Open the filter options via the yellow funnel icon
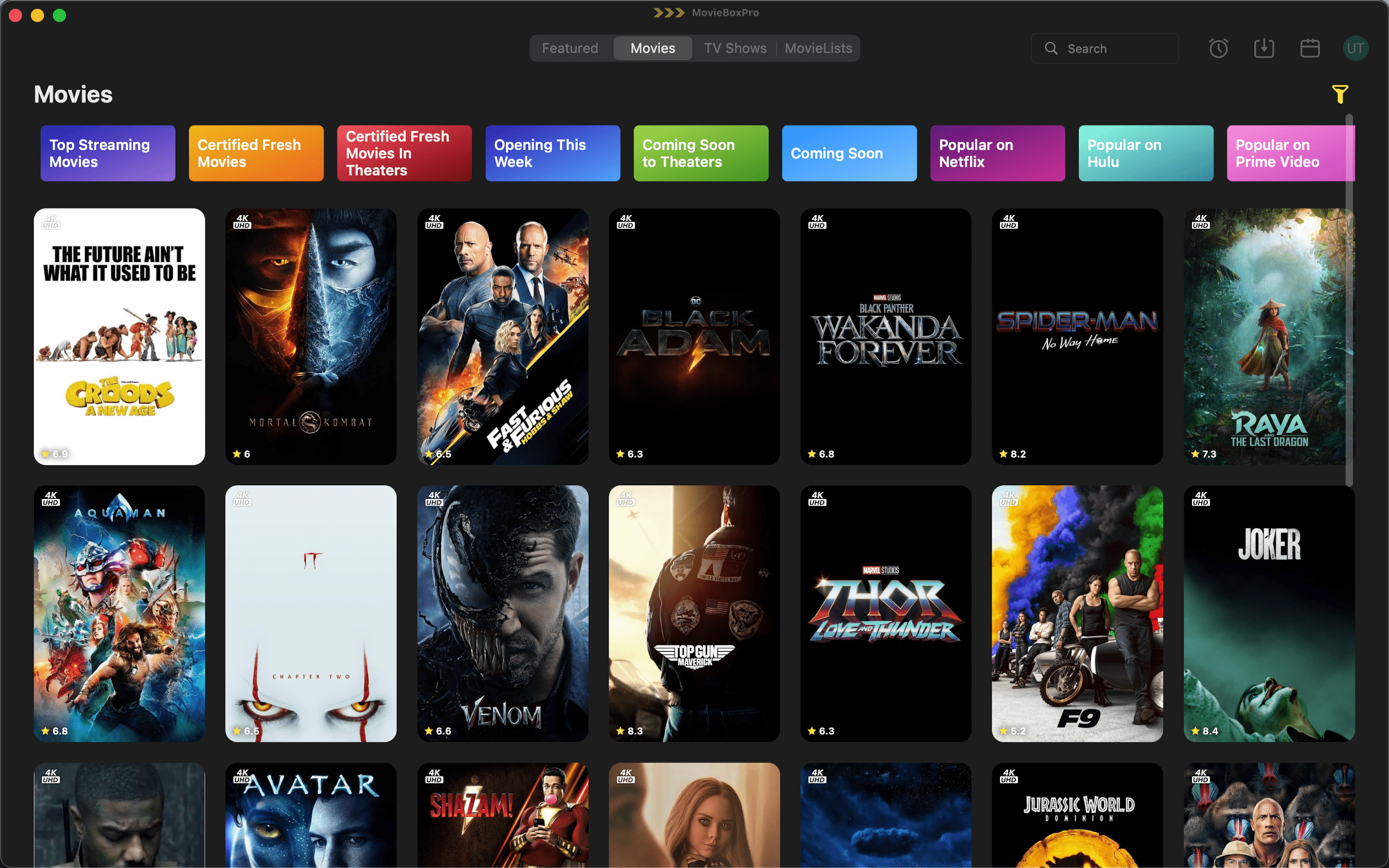Viewport: 1389px width, 868px height. pyautogui.click(x=1340, y=94)
